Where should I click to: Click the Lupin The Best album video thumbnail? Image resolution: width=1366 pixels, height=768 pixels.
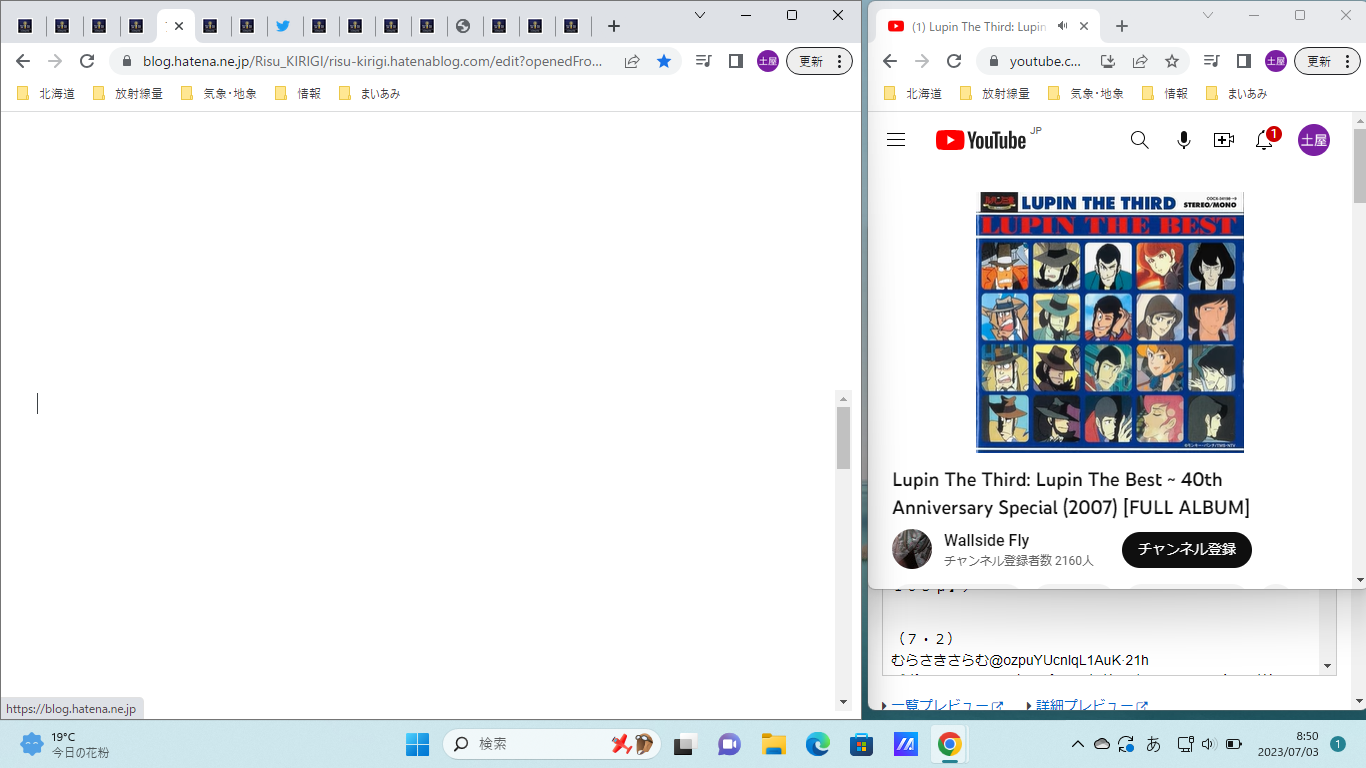[1110, 322]
